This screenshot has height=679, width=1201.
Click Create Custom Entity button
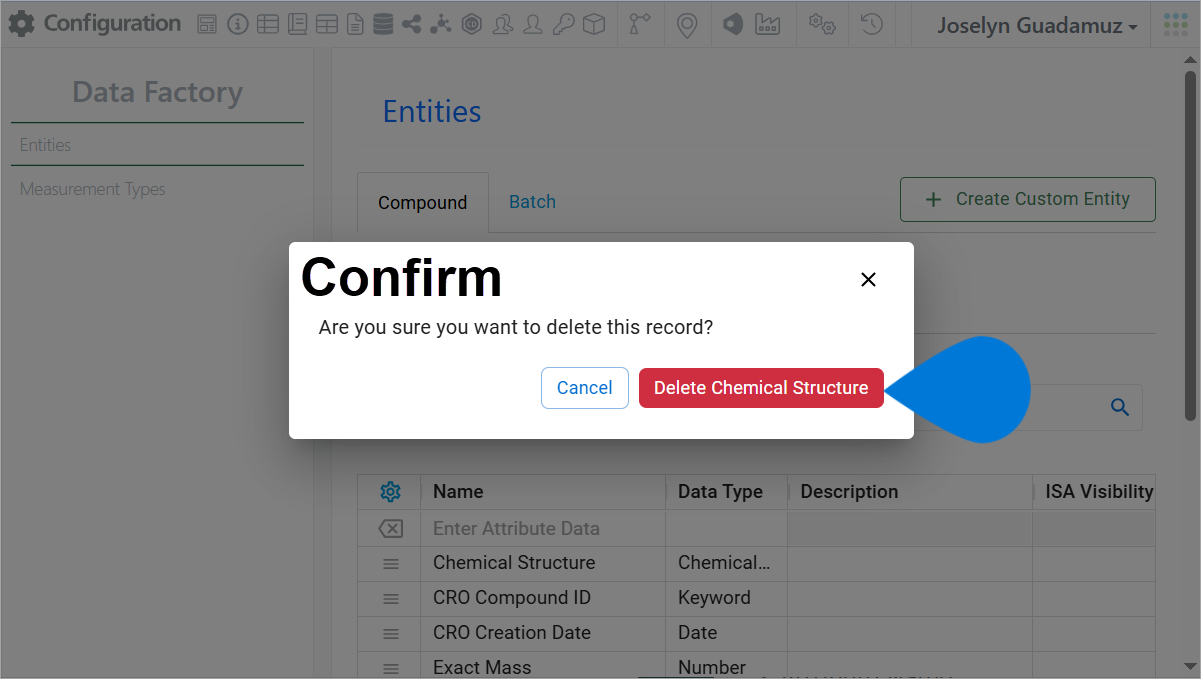pyautogui.click(x=1028, y=199)
